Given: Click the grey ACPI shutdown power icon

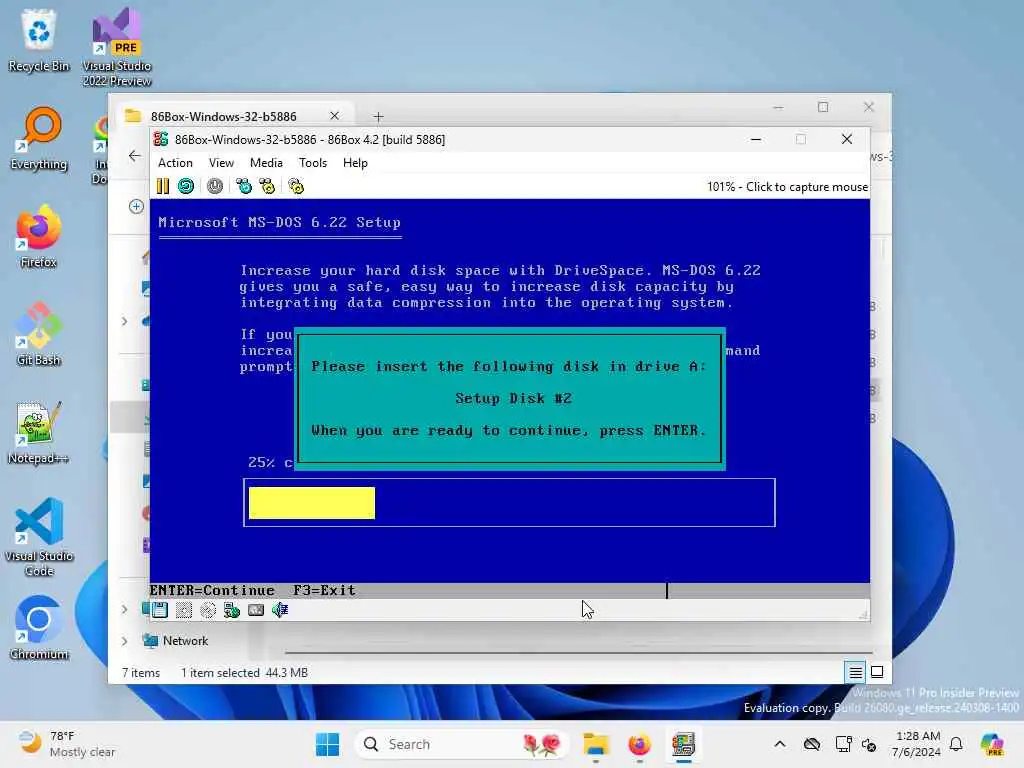Looking at the screenshot, I should pos(215,187).
